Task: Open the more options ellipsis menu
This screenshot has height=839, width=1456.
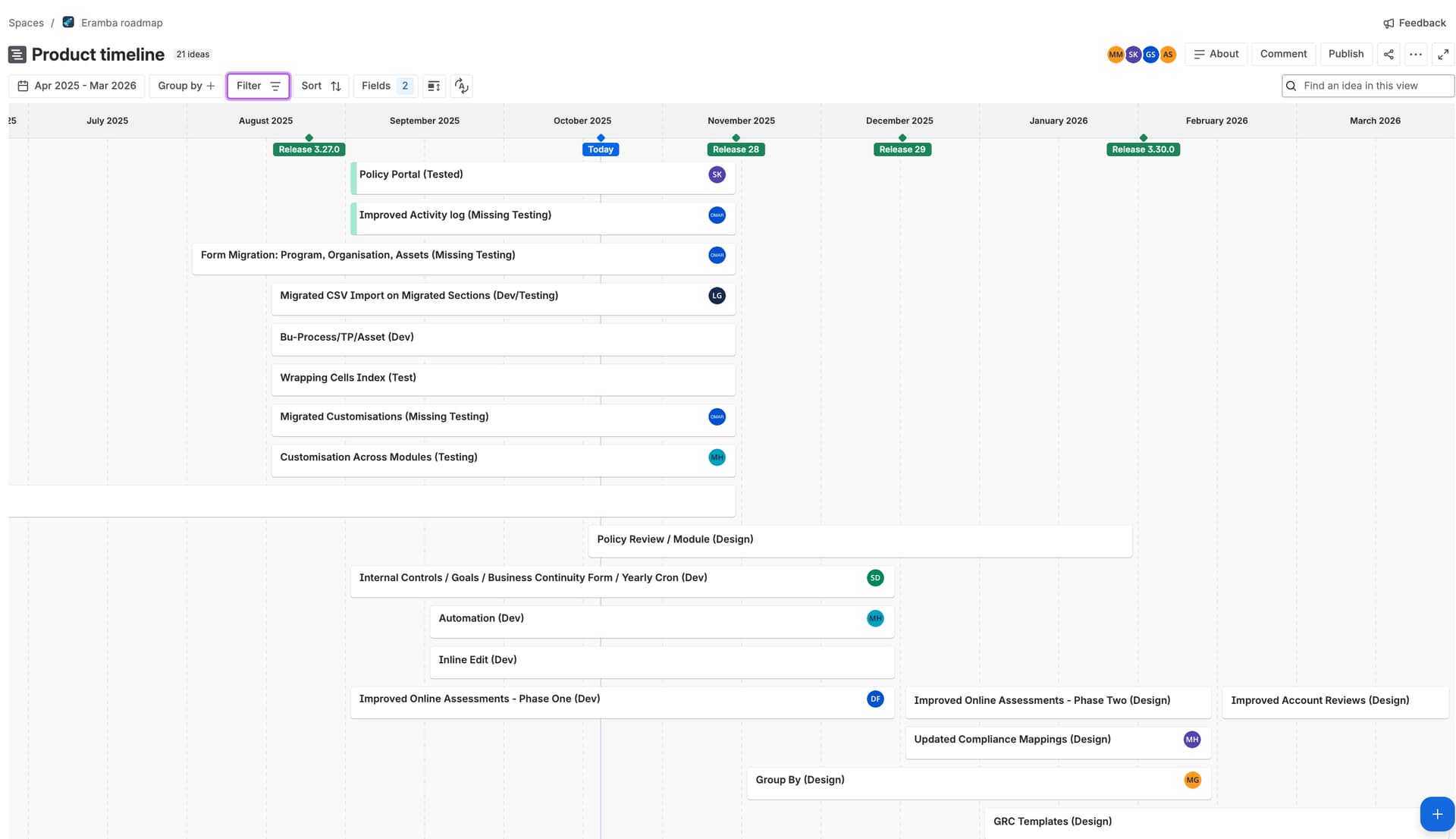Action: pyautogui.click(x=1416, y=54)
